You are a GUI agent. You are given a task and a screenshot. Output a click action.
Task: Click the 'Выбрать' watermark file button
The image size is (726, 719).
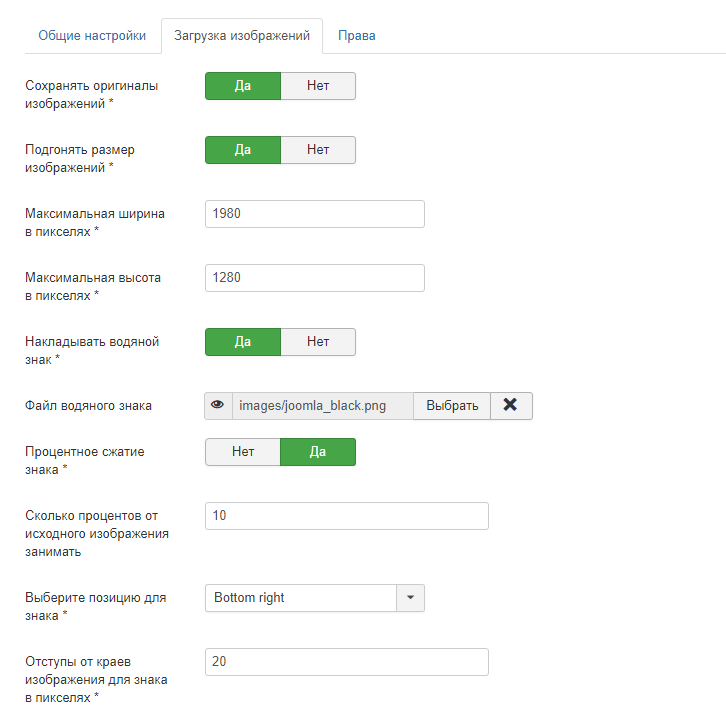[452, 406]
